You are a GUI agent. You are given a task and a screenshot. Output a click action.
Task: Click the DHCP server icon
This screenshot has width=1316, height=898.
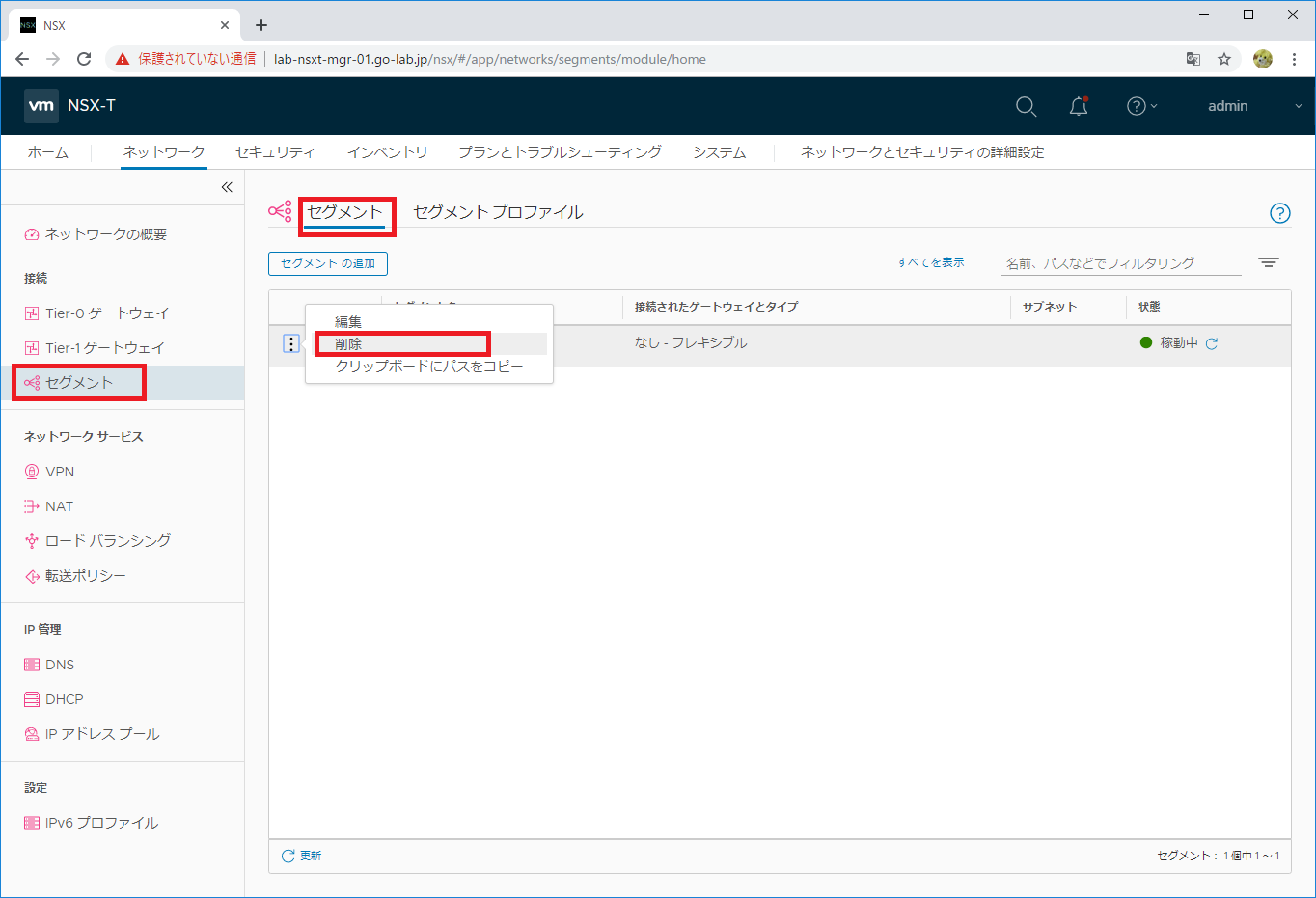click(x=32, y=699)
